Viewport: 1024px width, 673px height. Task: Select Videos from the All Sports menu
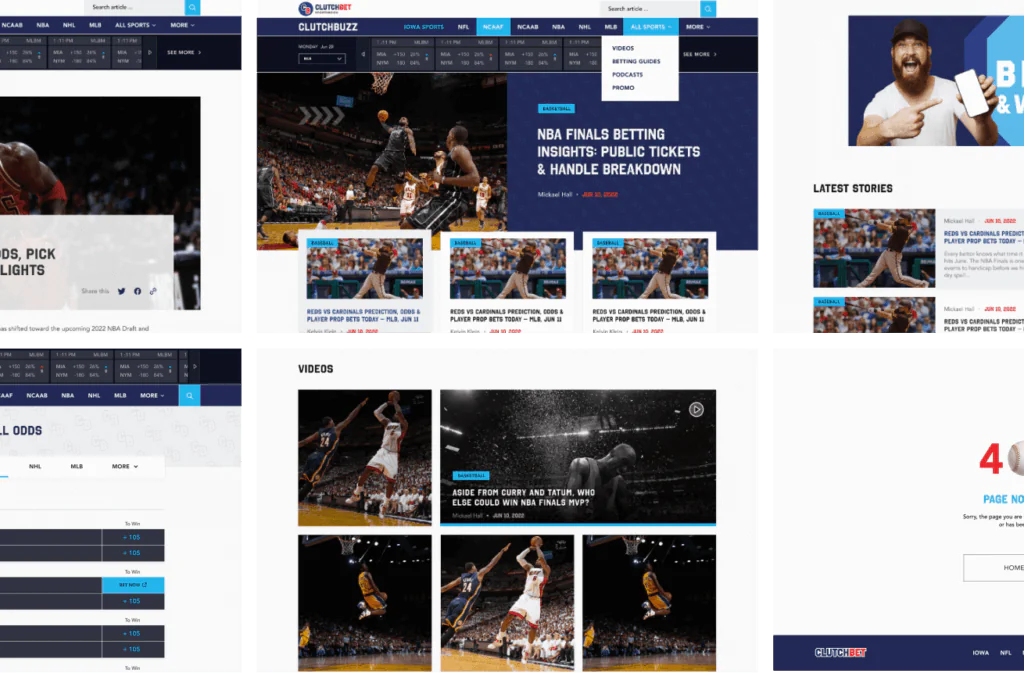click(622, 48)
